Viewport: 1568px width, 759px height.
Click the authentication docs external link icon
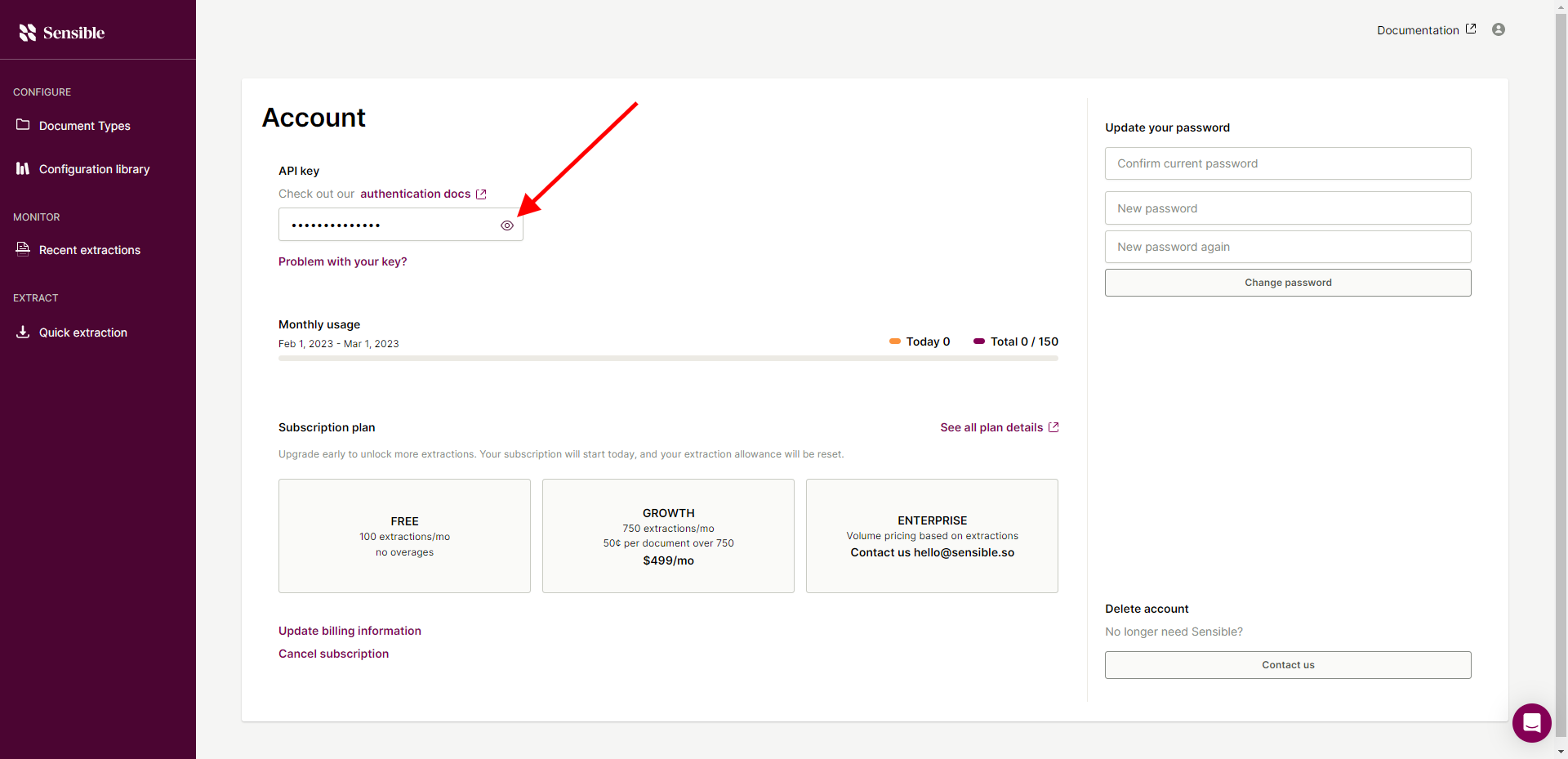click(x=481, y=194)
